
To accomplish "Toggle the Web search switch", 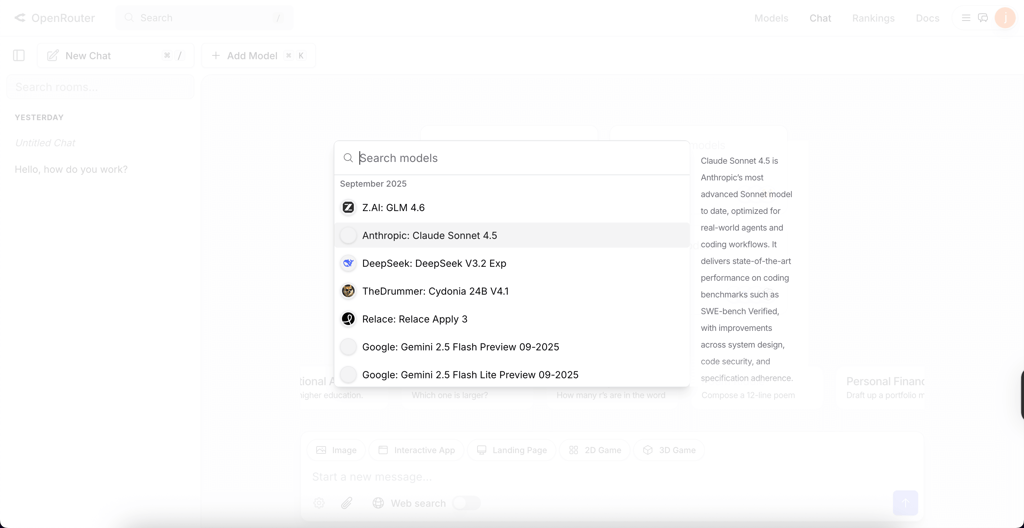I will click(x=466, y=503).
